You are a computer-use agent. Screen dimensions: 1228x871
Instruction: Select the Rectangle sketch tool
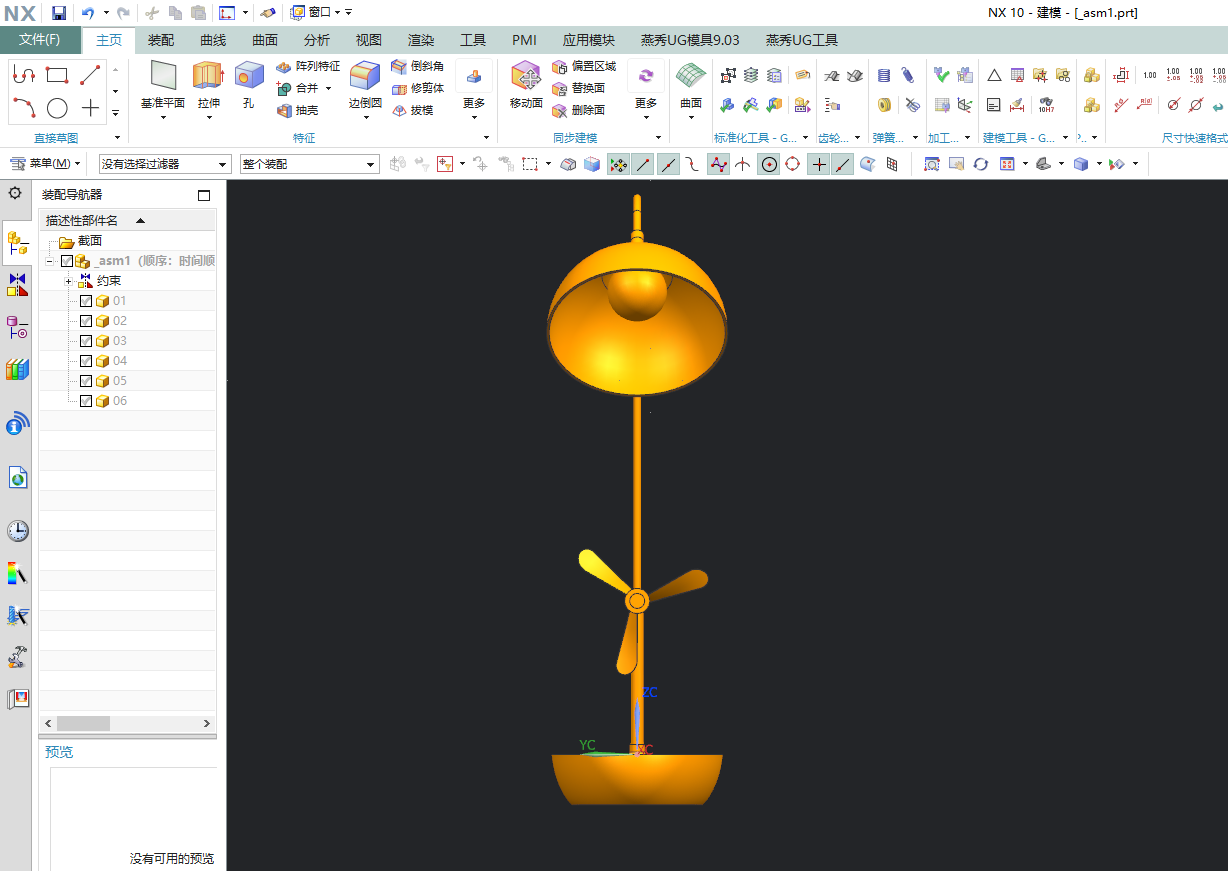(57, 75)
